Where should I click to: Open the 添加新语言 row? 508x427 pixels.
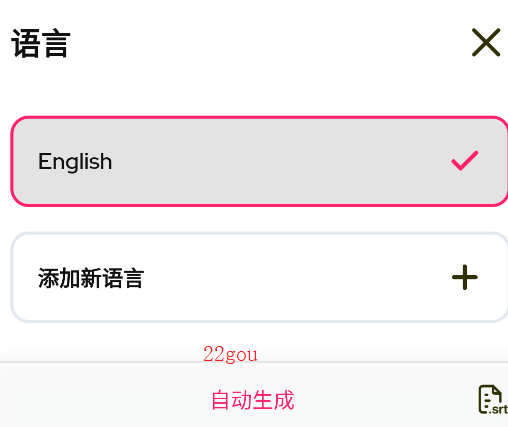[260, 277]
